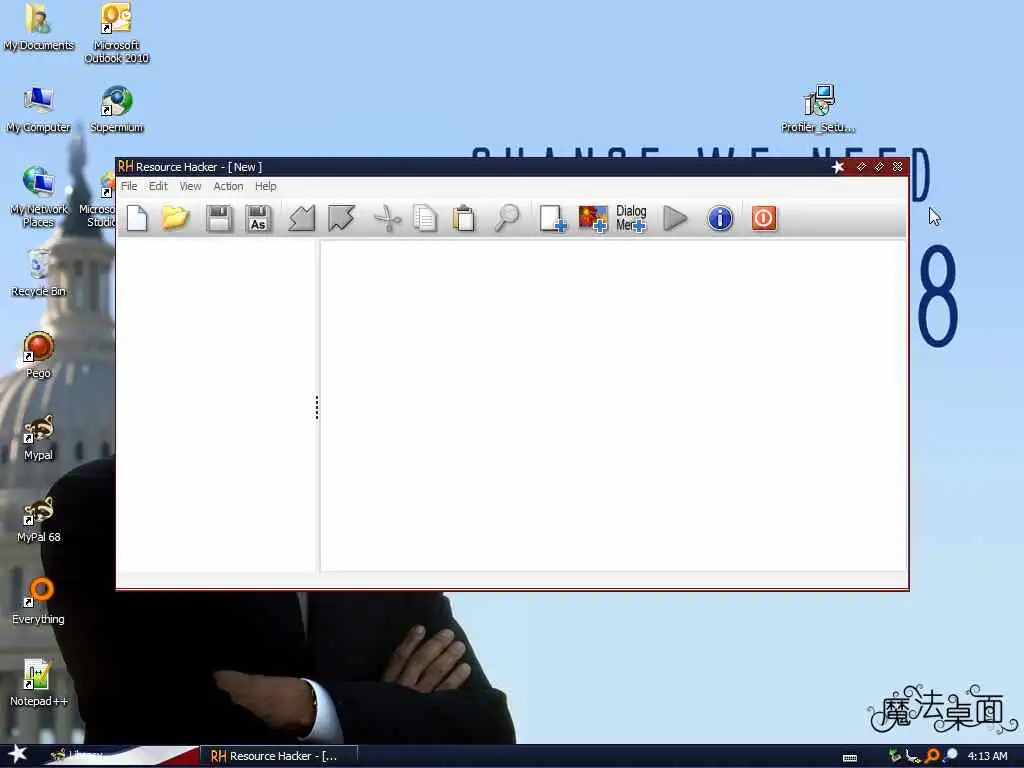Select the Supermium browser shortcut
This screenshot has width=1024, height=768.
(x=116, y=110)
